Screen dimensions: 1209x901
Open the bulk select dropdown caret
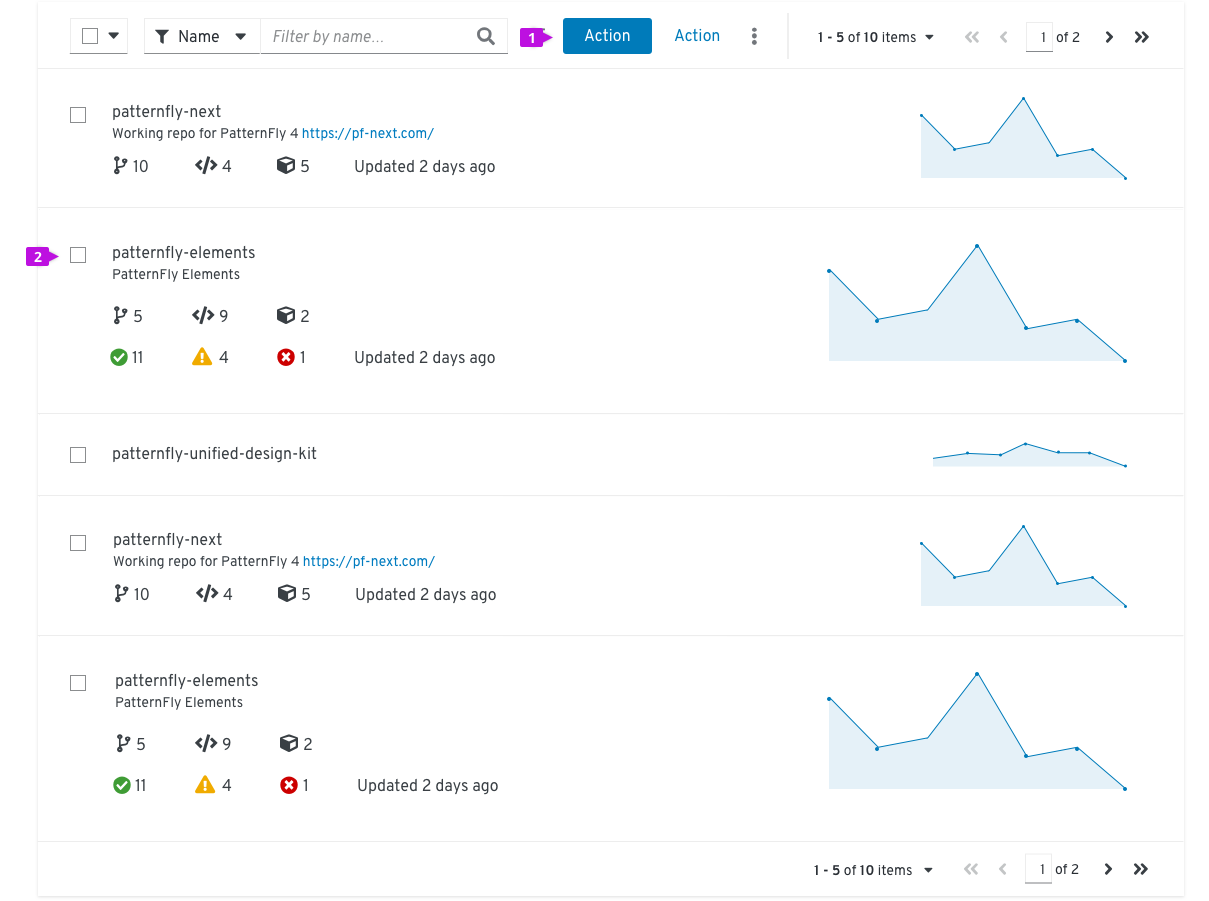[x=113, y=36]
